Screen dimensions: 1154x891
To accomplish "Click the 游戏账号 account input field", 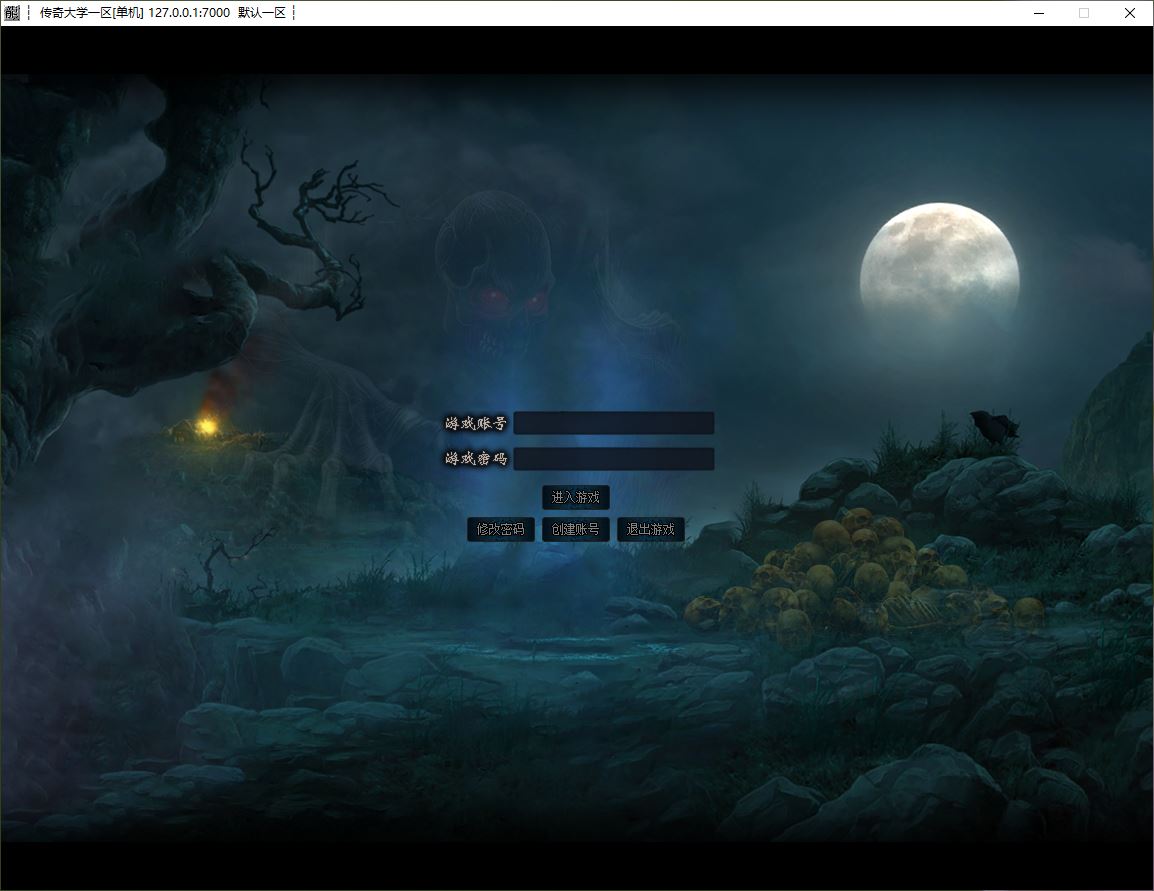I will click(614, 423).
